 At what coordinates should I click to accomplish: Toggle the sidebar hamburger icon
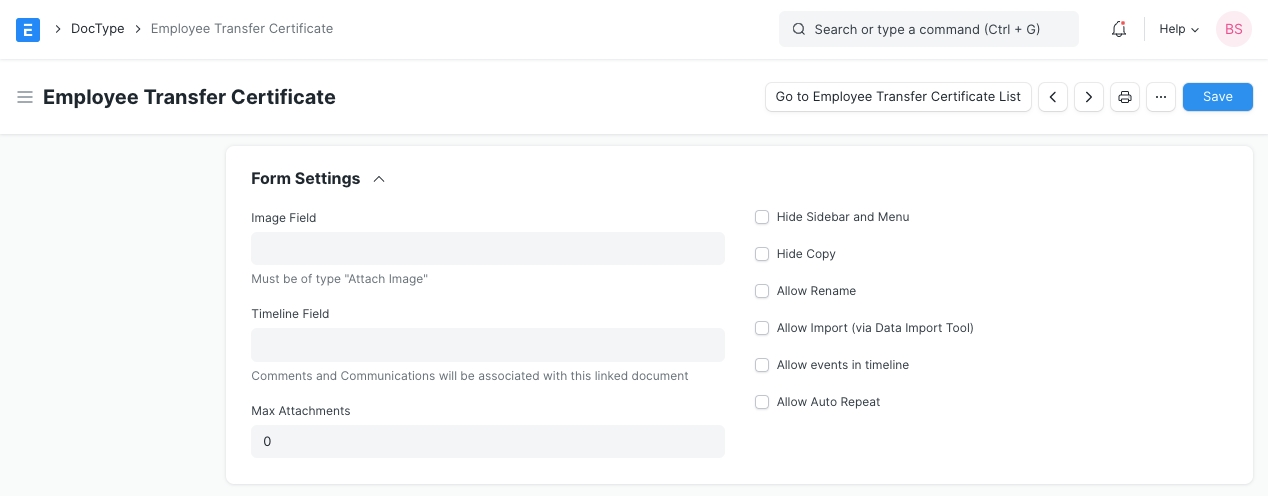25,97
